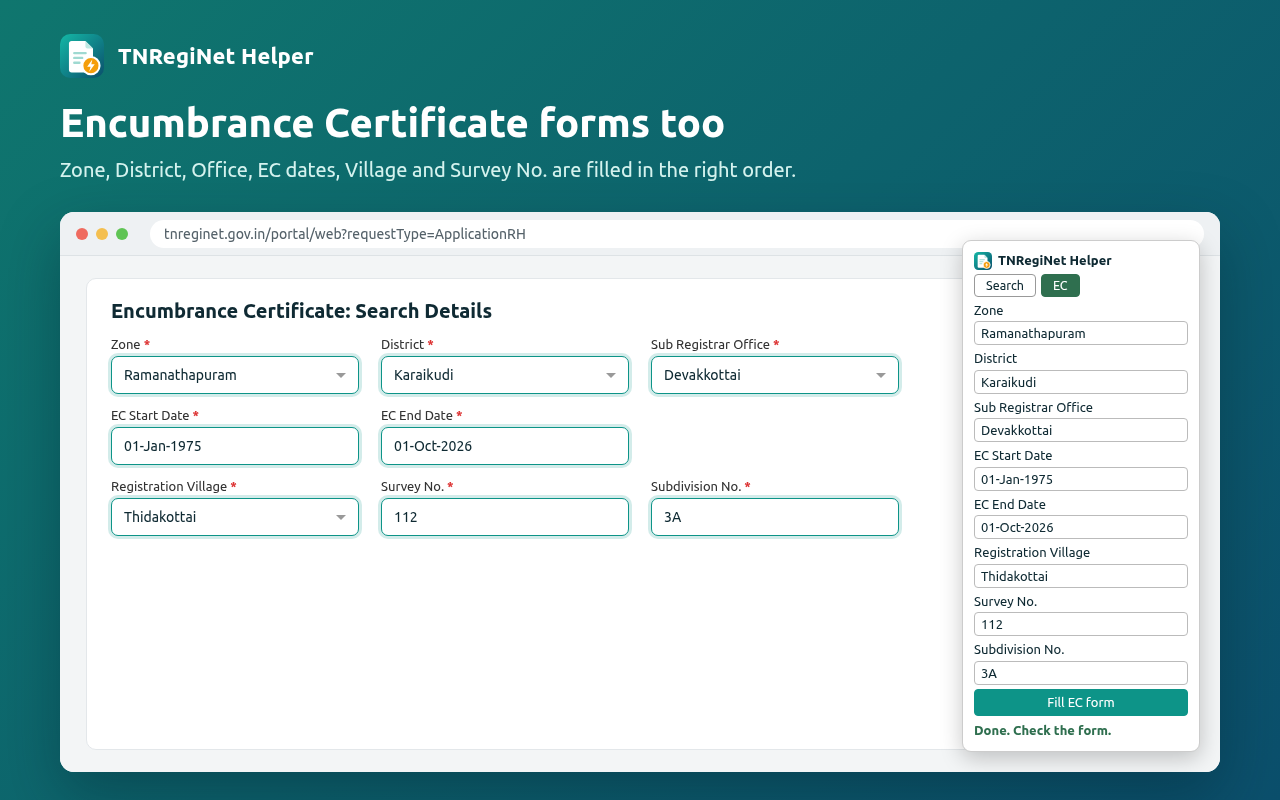Select the EC tab in helper popup

(x=1060, y=286)
